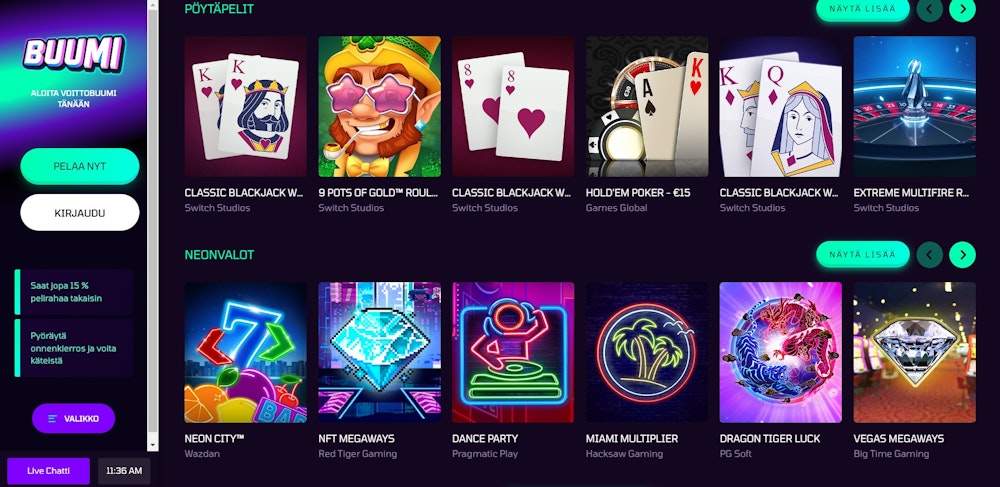Open the Valikko menu button
The width and height of the screenshot is (1000, 487).
pos(73,419)
